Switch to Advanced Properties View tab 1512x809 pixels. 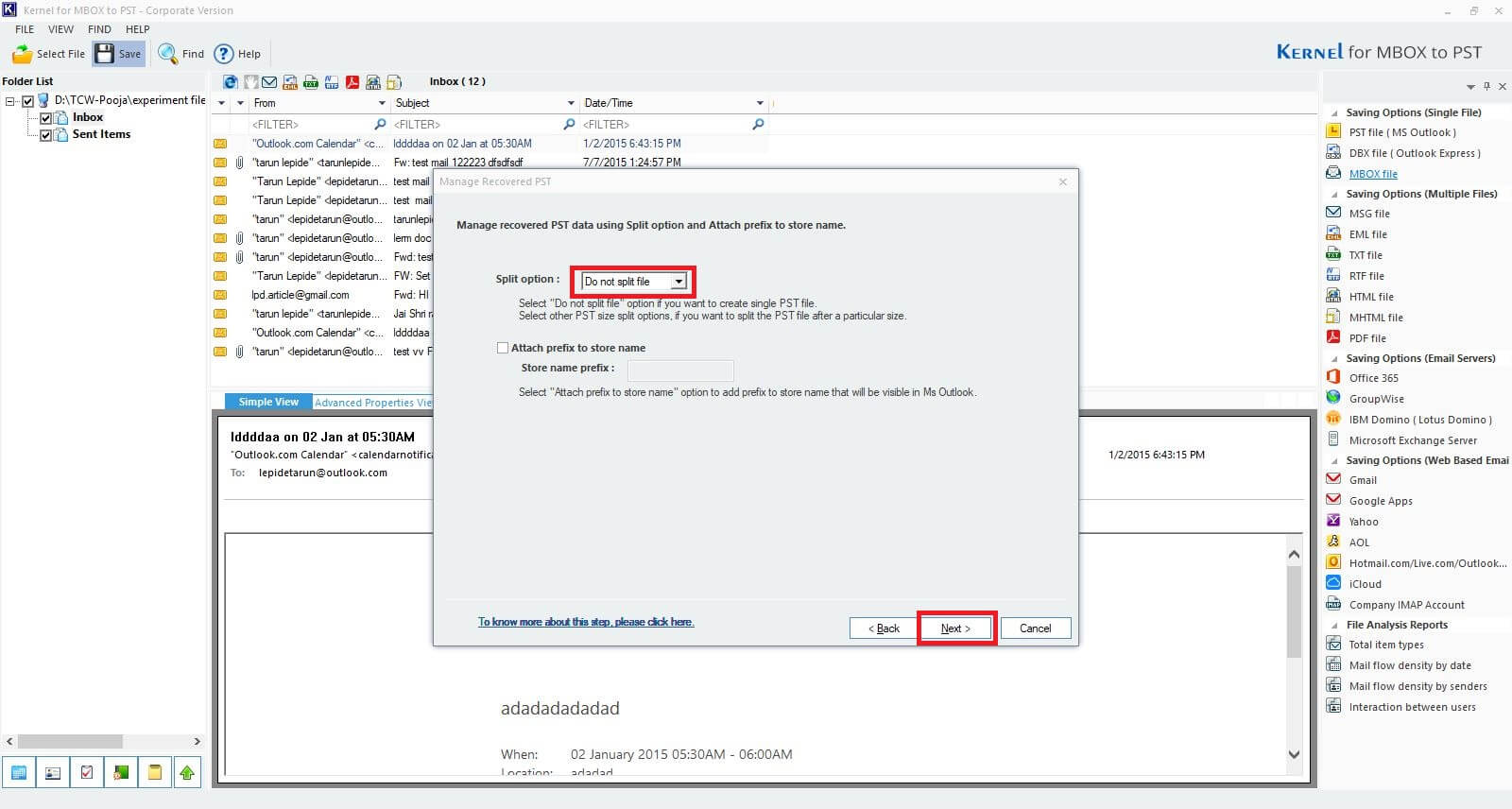[x=372, y=403]
